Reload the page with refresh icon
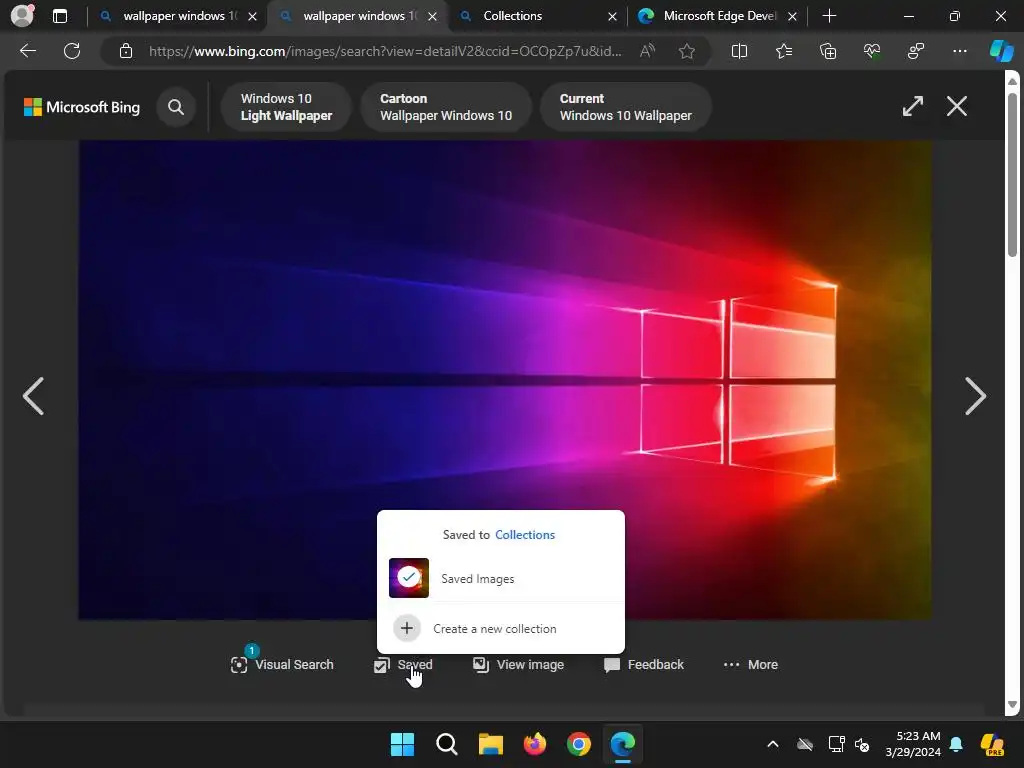This screenshot has width=1024, height=768. pos(72,51)
